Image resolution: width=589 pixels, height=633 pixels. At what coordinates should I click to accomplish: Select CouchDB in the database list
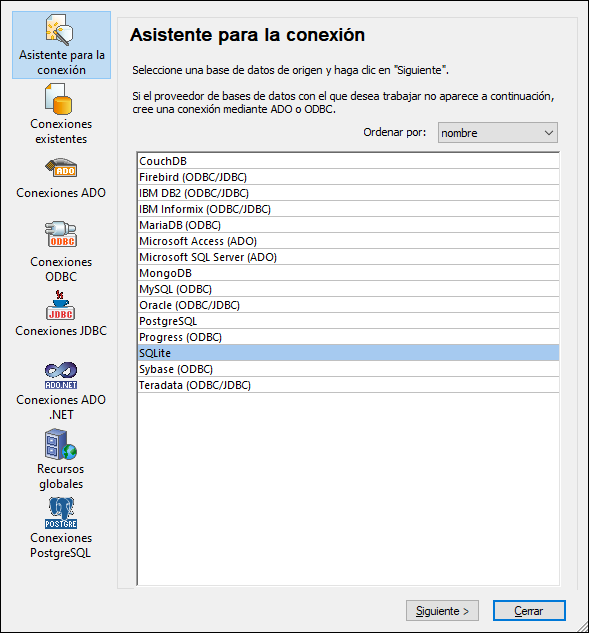tap(348, 161)
